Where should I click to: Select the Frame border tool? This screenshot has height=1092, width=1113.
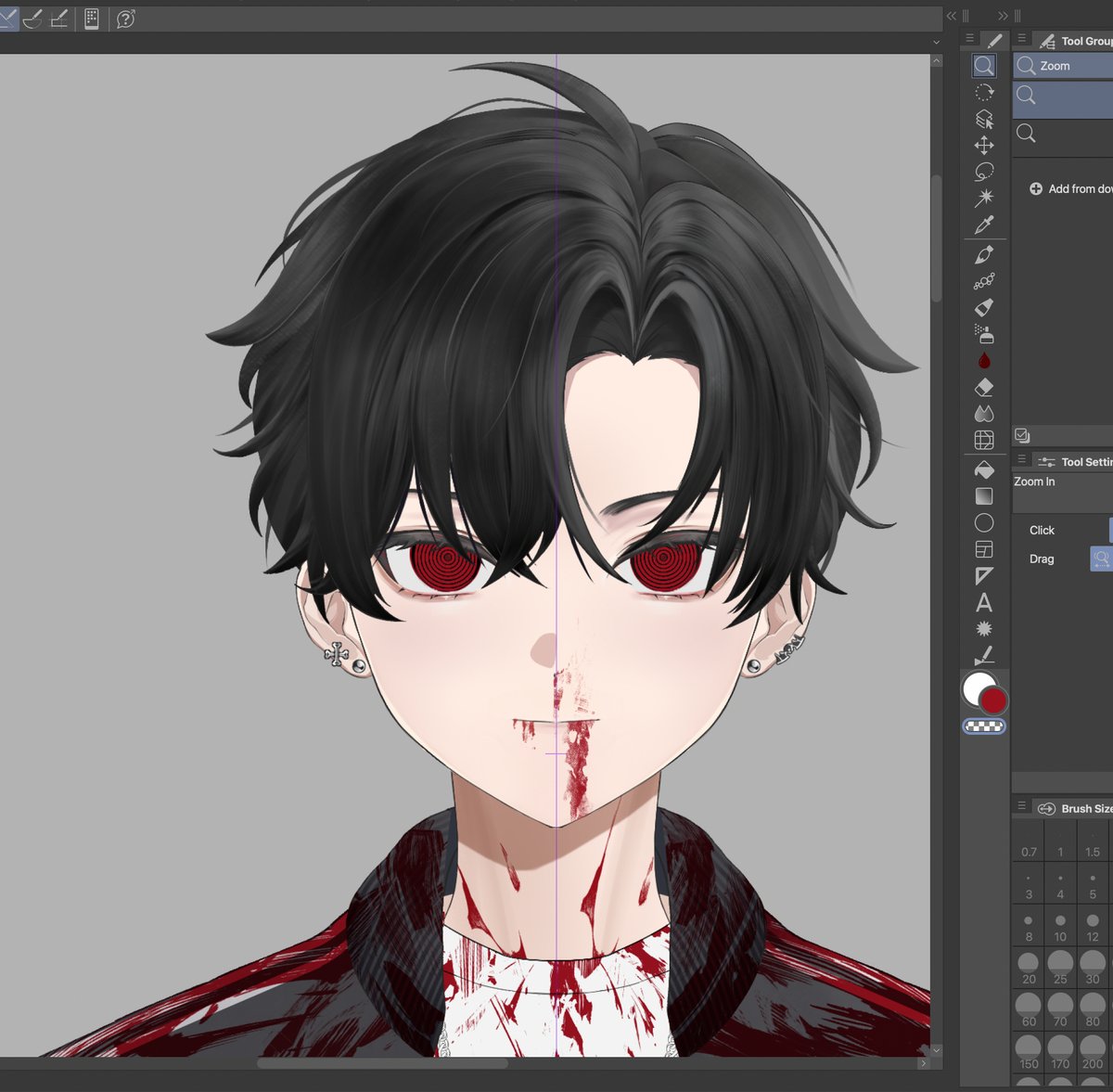tap(984, 549)
